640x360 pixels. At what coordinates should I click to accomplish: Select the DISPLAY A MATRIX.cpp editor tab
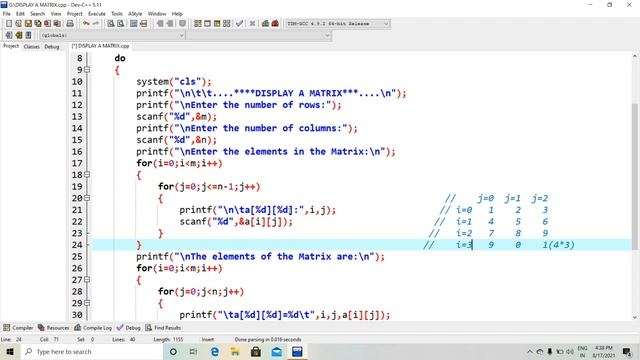[x=100, y=46]
